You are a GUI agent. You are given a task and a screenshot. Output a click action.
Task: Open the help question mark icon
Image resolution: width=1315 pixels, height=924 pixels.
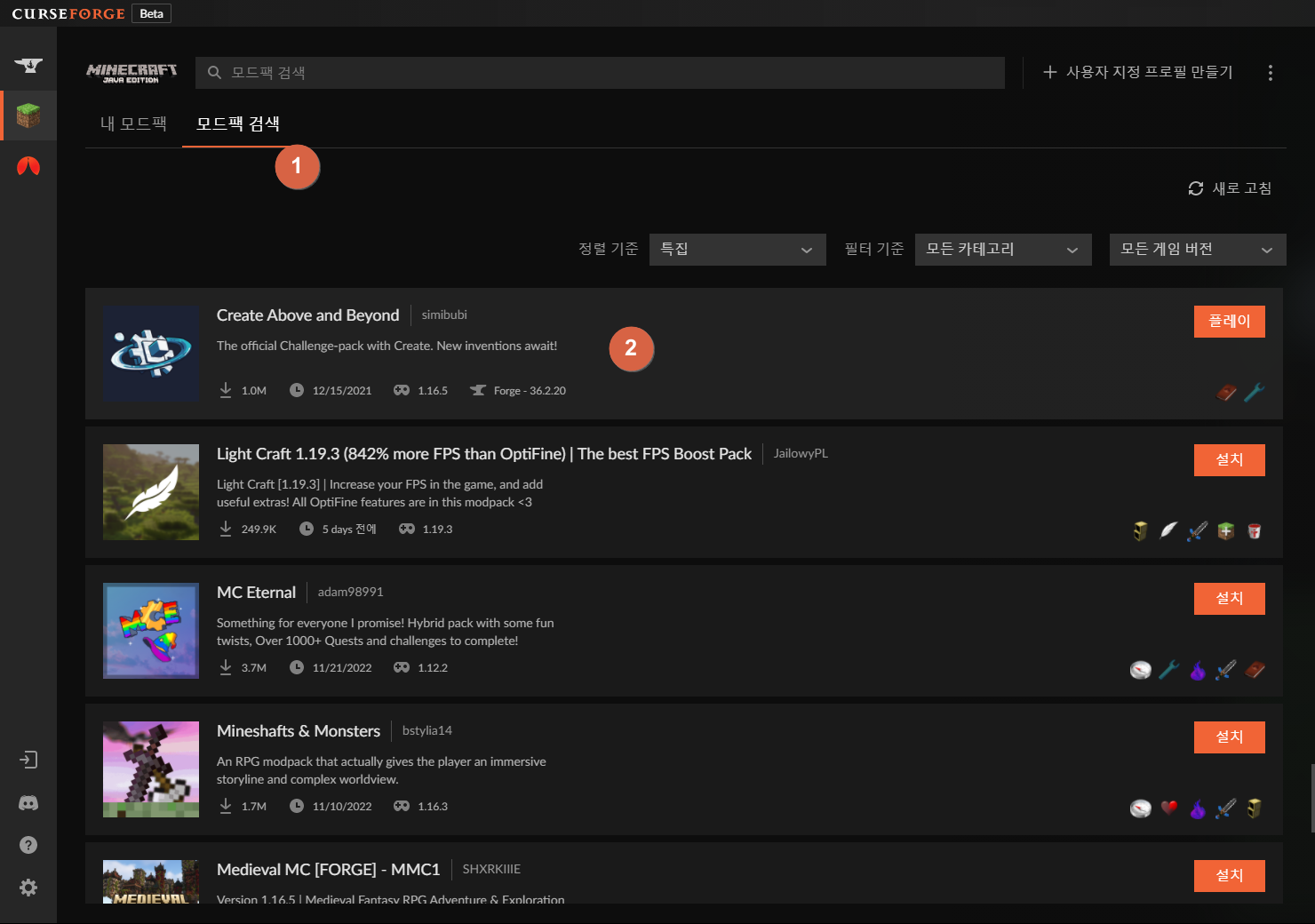pos(28,845)
